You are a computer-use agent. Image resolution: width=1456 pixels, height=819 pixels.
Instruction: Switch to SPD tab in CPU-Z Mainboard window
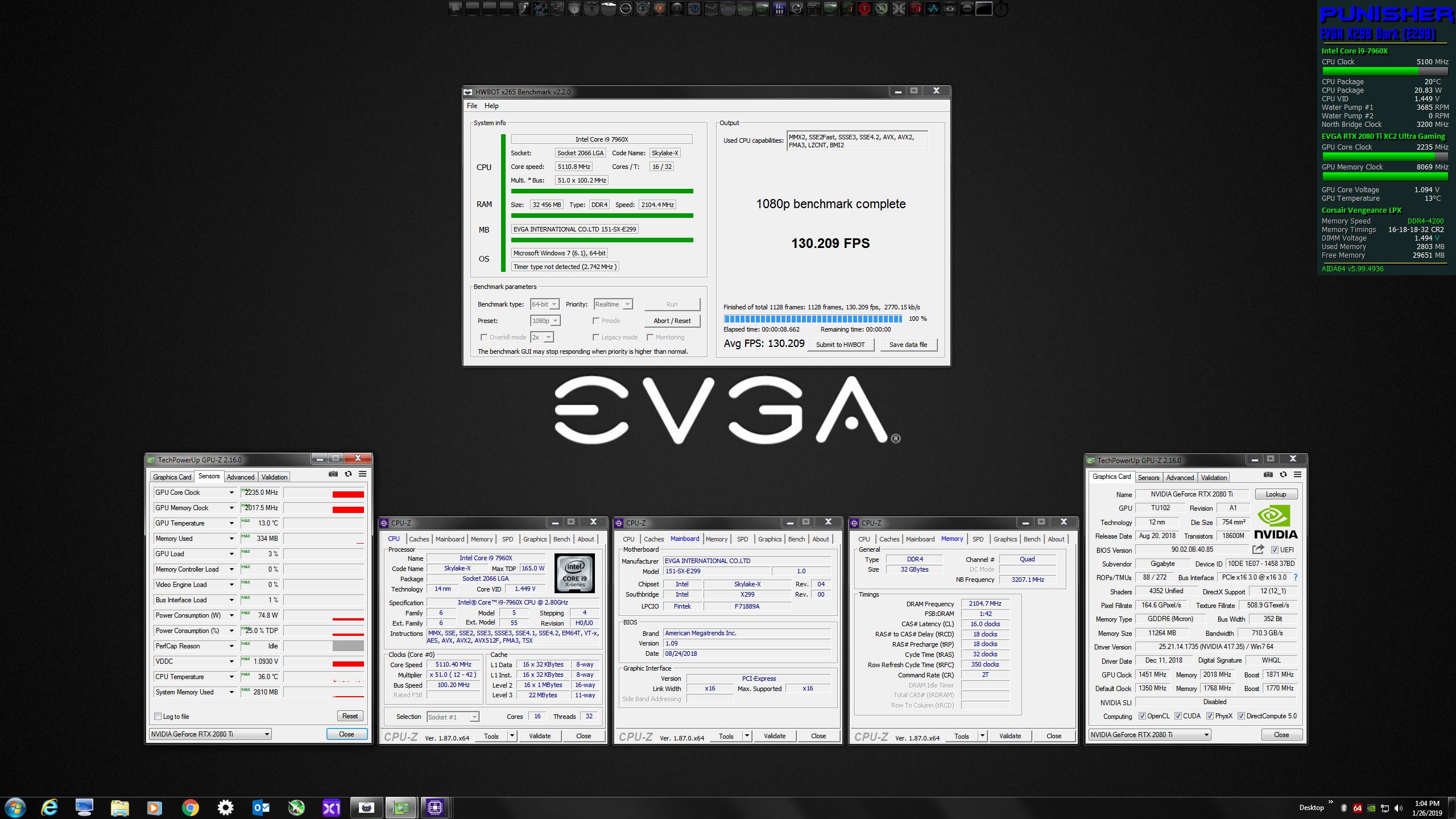[743, 539]
